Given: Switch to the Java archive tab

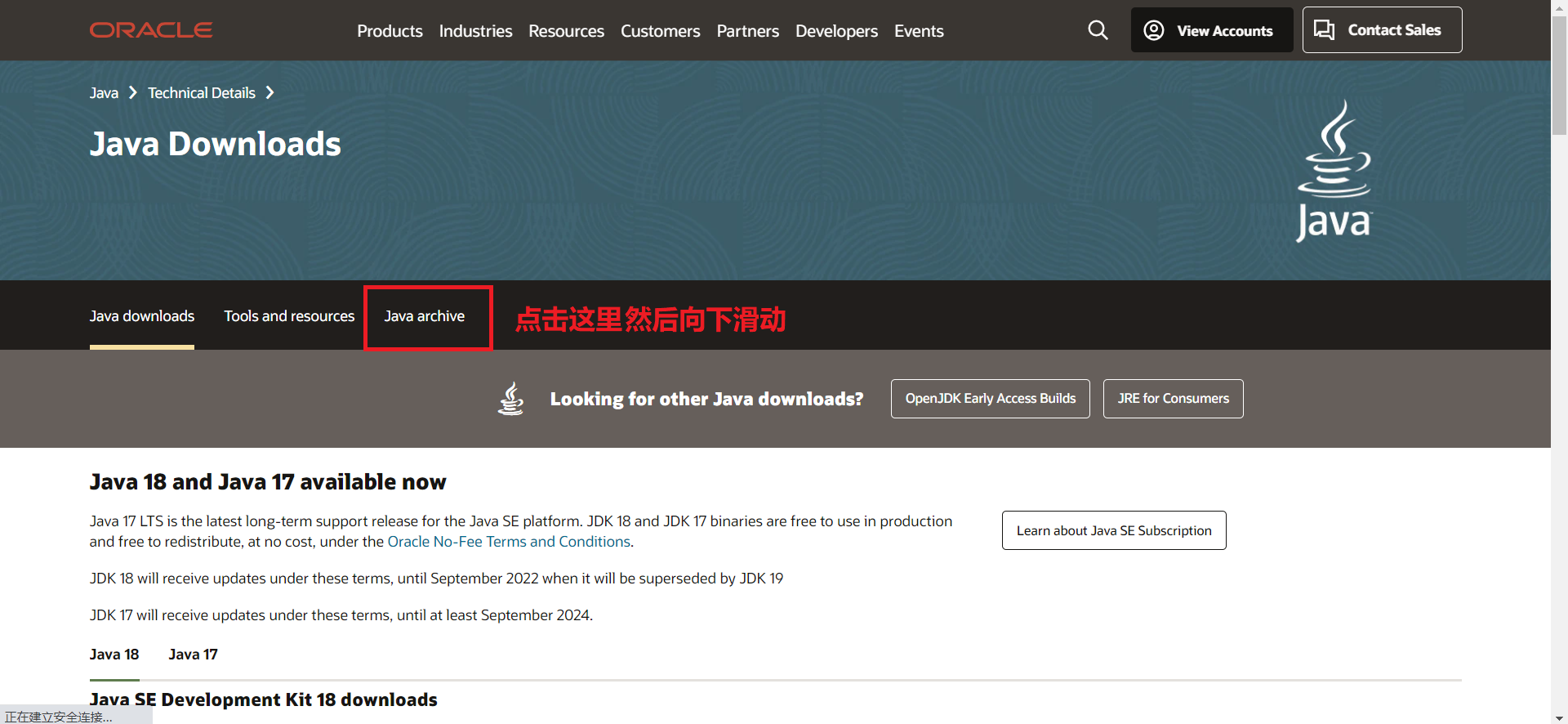Looking at the screenshot, I should click(x=425, y=316).
